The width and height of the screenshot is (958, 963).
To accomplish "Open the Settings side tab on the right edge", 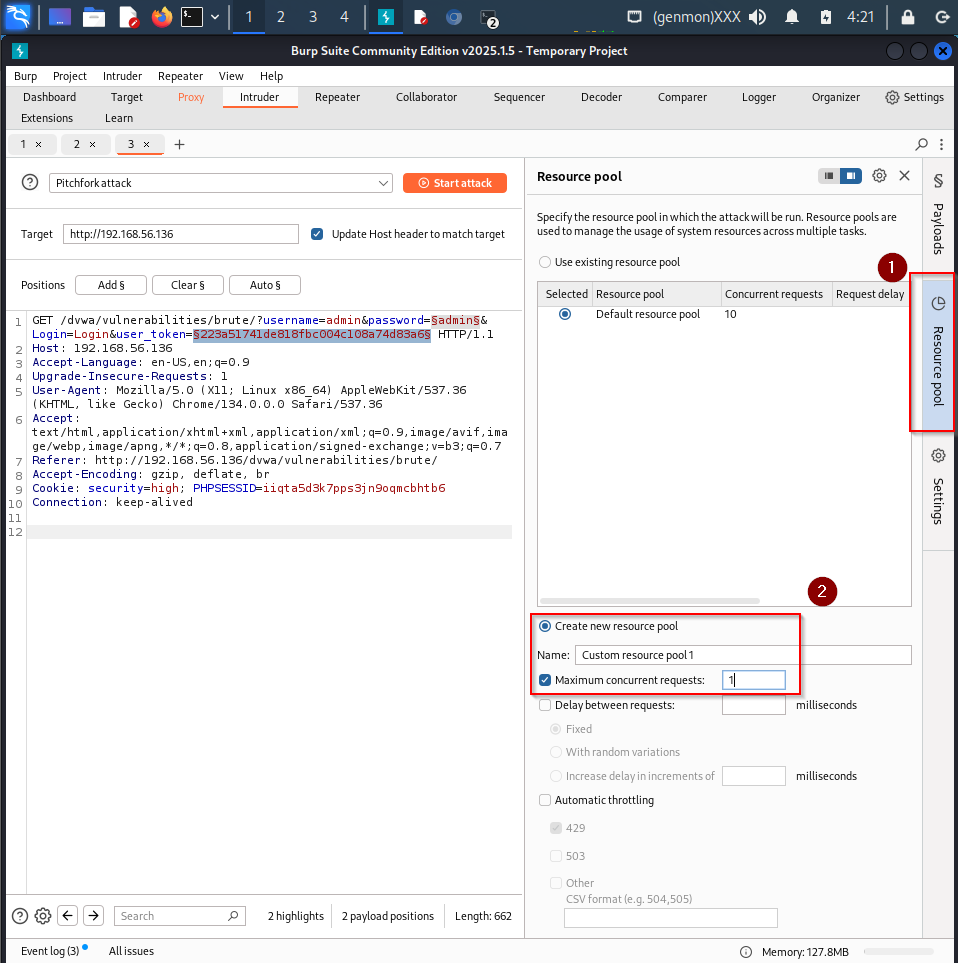I will (938, 486).
